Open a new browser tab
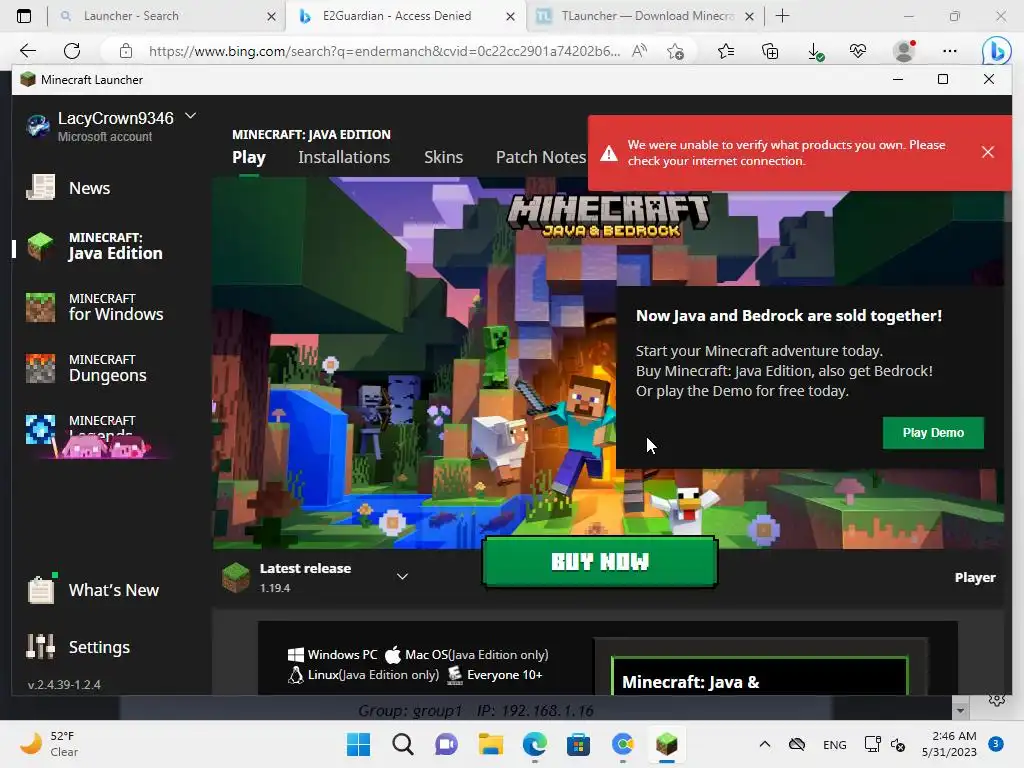The width and height of the screenshot is (1024, 768). pyautogui.click(x=782, y=16)
